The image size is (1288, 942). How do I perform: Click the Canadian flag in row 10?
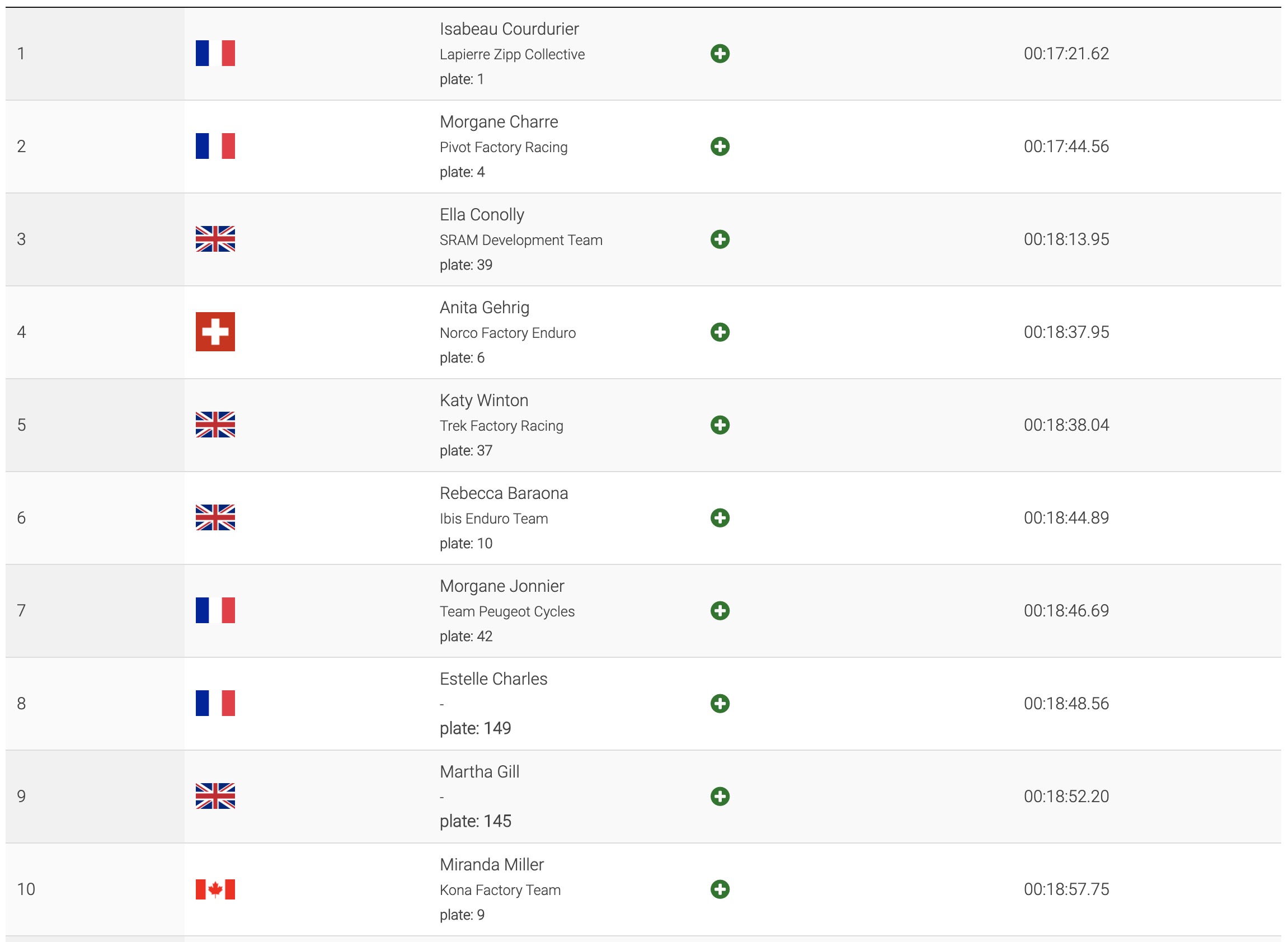tap(215, 889)
